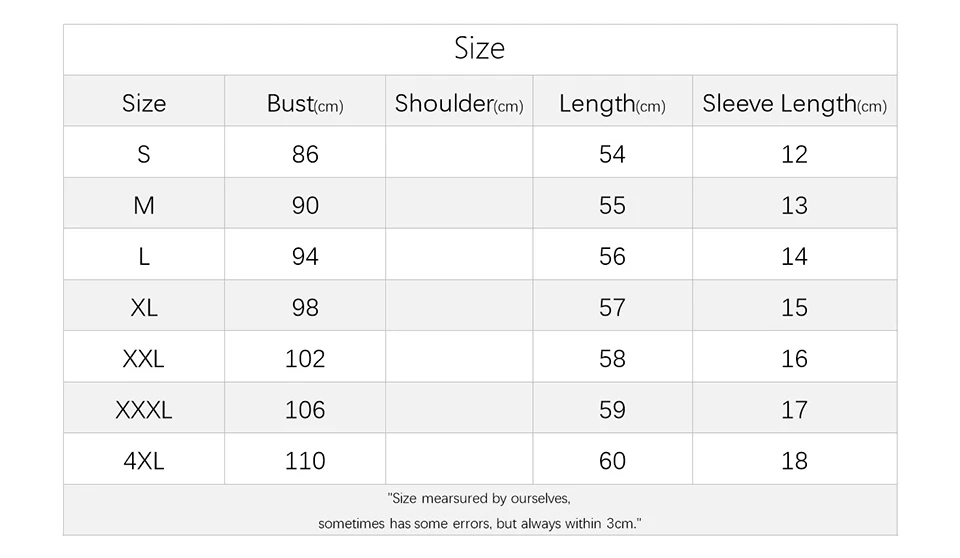
Task: Click the measurement disclaimer note text
Action: (x=479, y=511)
